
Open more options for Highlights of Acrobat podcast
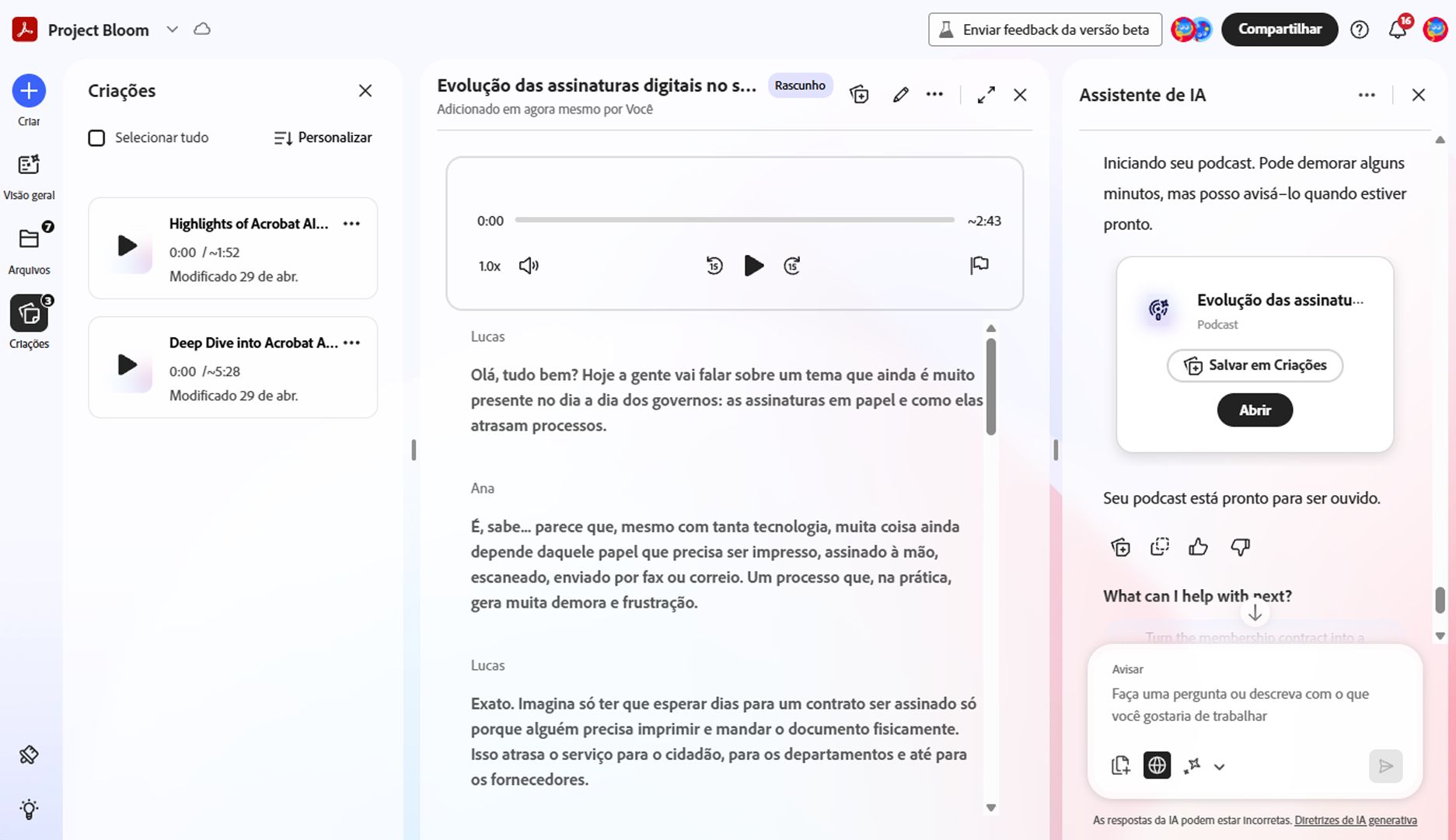click(x=351, y=224)
